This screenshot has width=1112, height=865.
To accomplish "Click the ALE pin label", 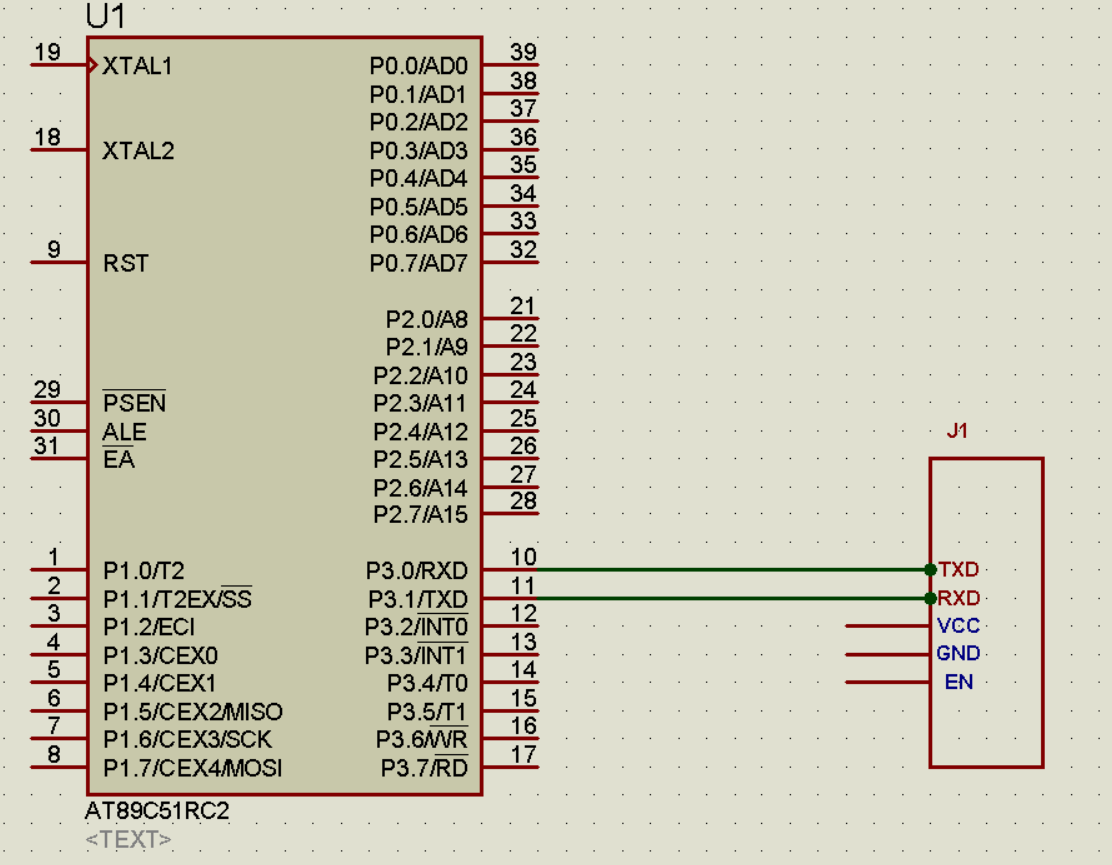I will [x=124, y=432].
